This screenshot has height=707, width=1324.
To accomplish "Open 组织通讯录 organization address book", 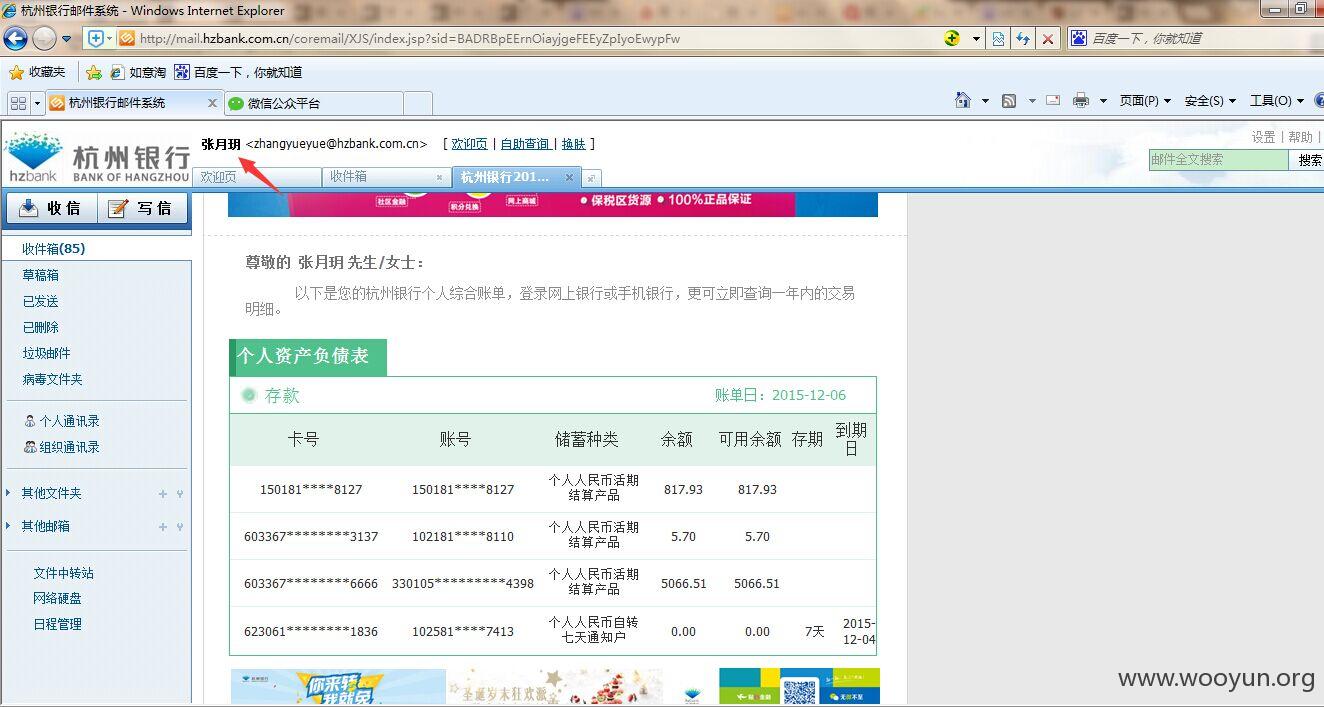I will [62, 447].
